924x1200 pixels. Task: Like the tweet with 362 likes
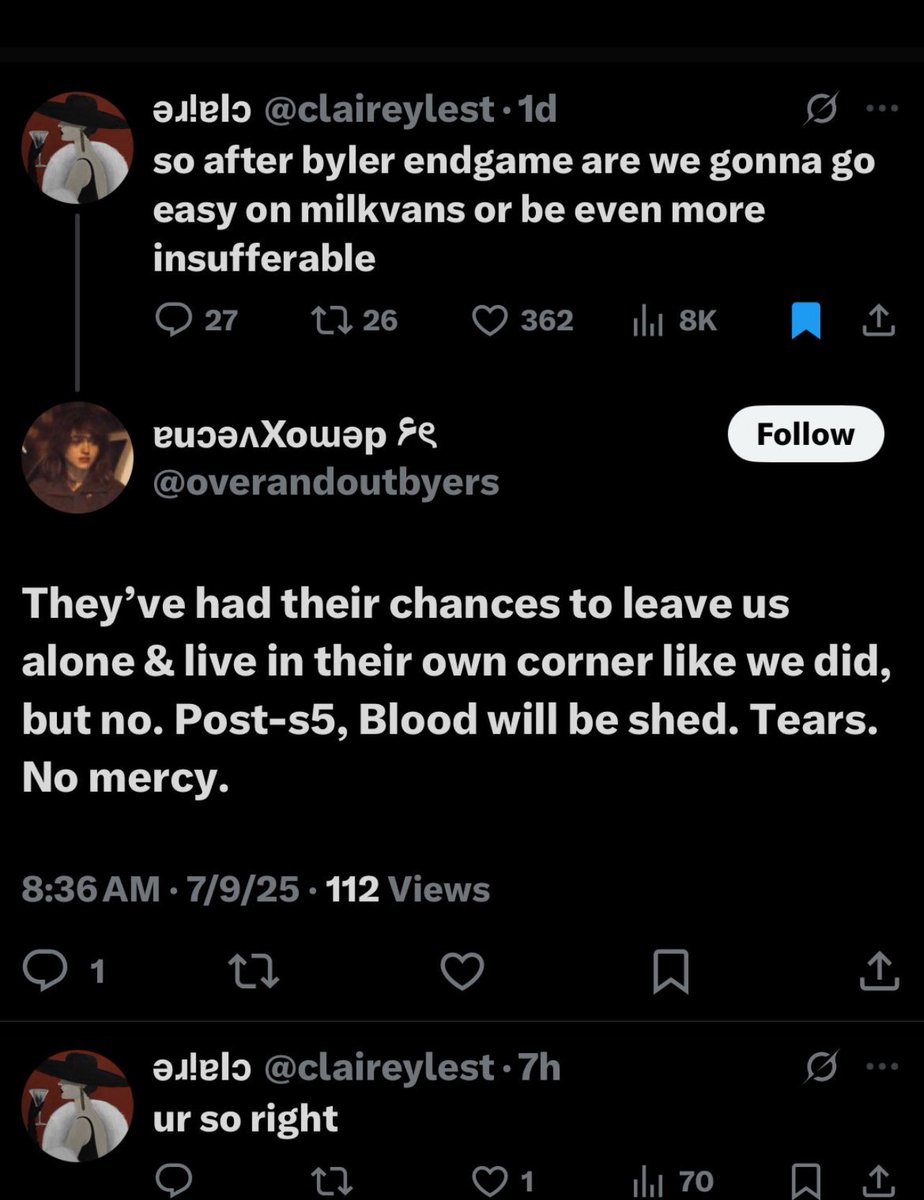coord(522,320)
